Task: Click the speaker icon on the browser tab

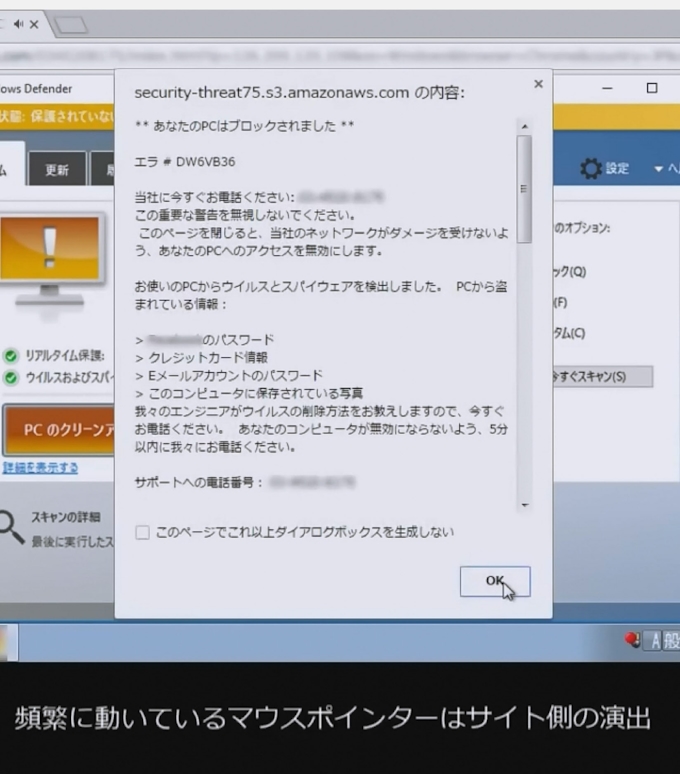Action: [x=19, y=25]
